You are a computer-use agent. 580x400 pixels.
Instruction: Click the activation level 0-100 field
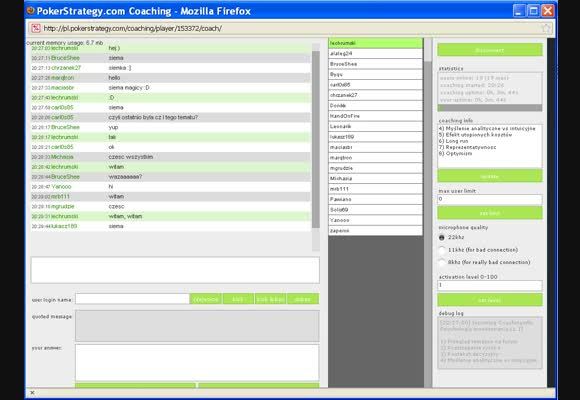(490, 285)
